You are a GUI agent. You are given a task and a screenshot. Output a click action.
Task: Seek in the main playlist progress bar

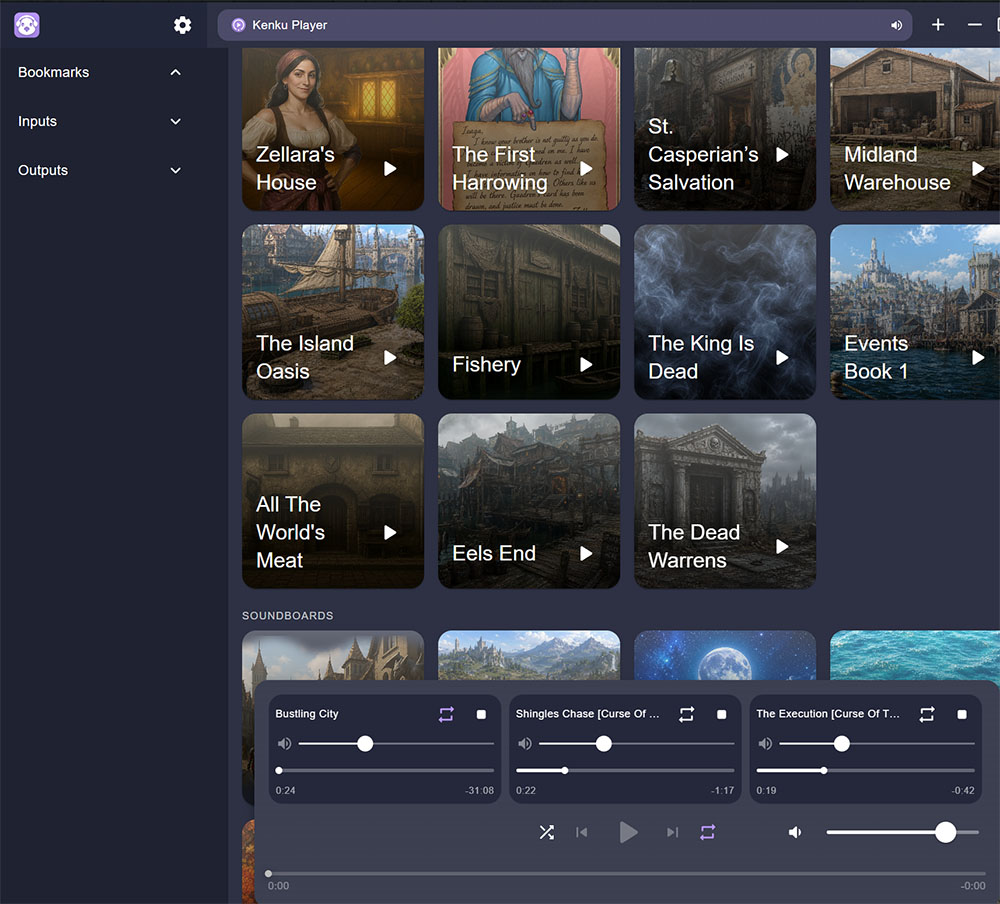click(626, 873)
